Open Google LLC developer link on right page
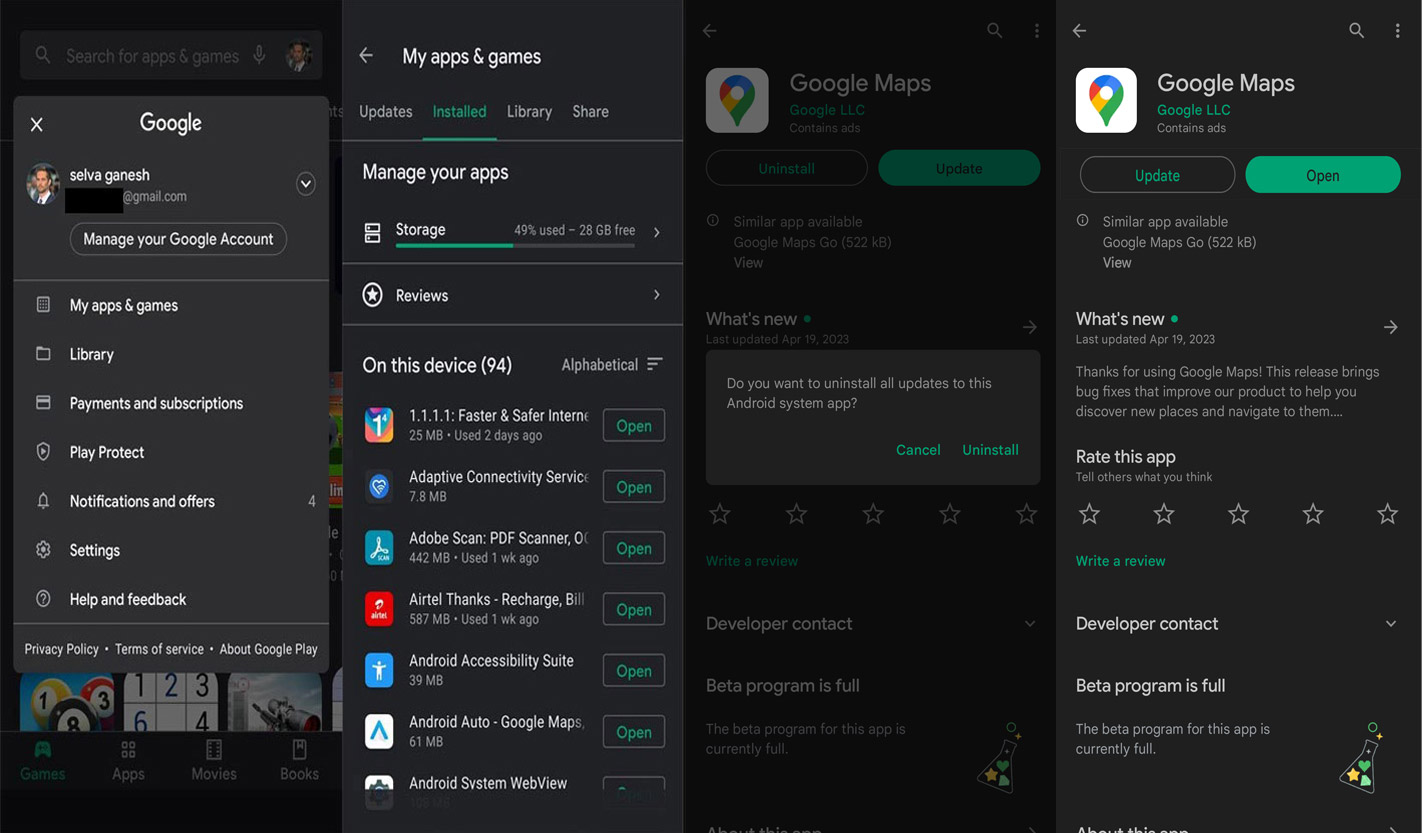 tap(1193, 110)
